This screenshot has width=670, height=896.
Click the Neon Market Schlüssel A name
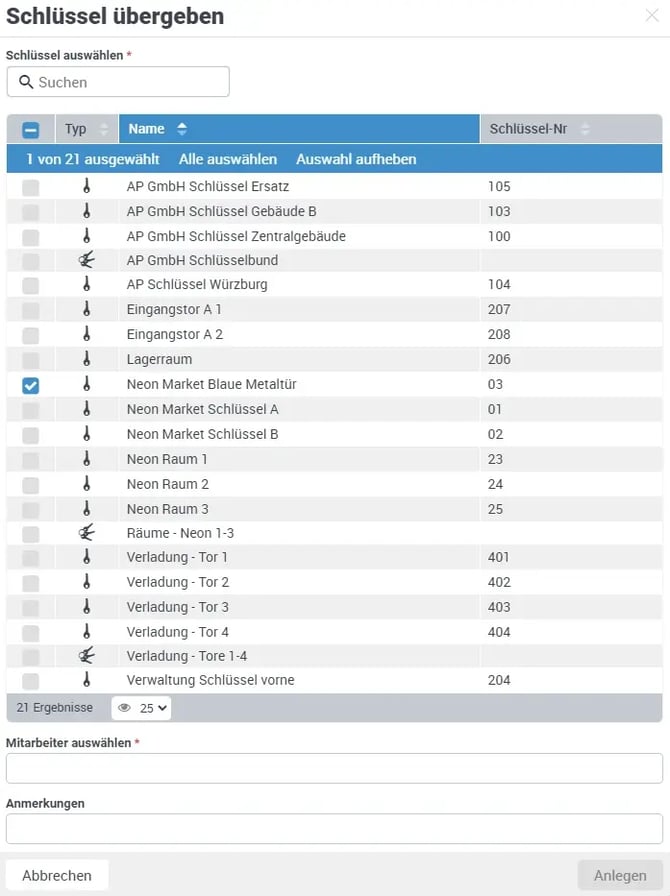[x=202, y=409]
